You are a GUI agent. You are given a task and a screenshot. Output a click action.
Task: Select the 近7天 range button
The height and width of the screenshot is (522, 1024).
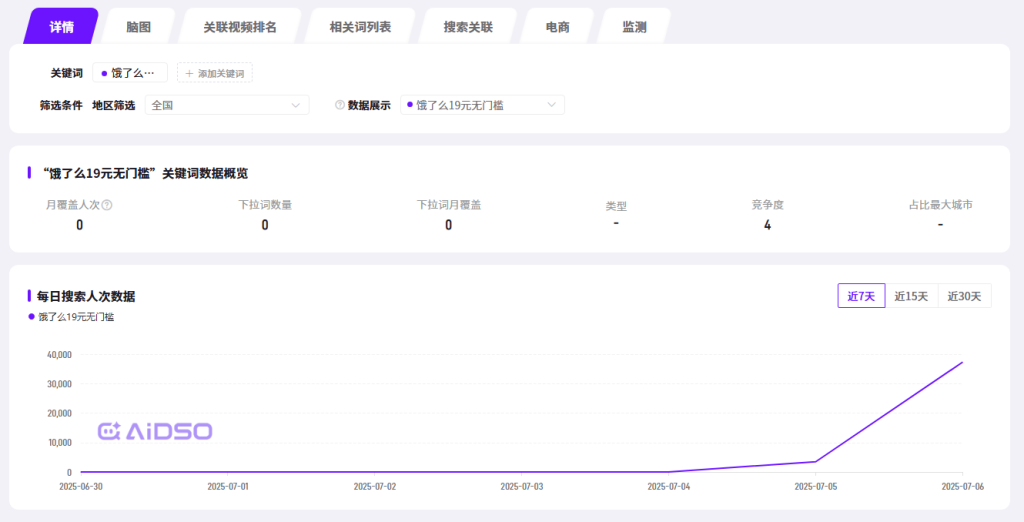pos(861,296)
